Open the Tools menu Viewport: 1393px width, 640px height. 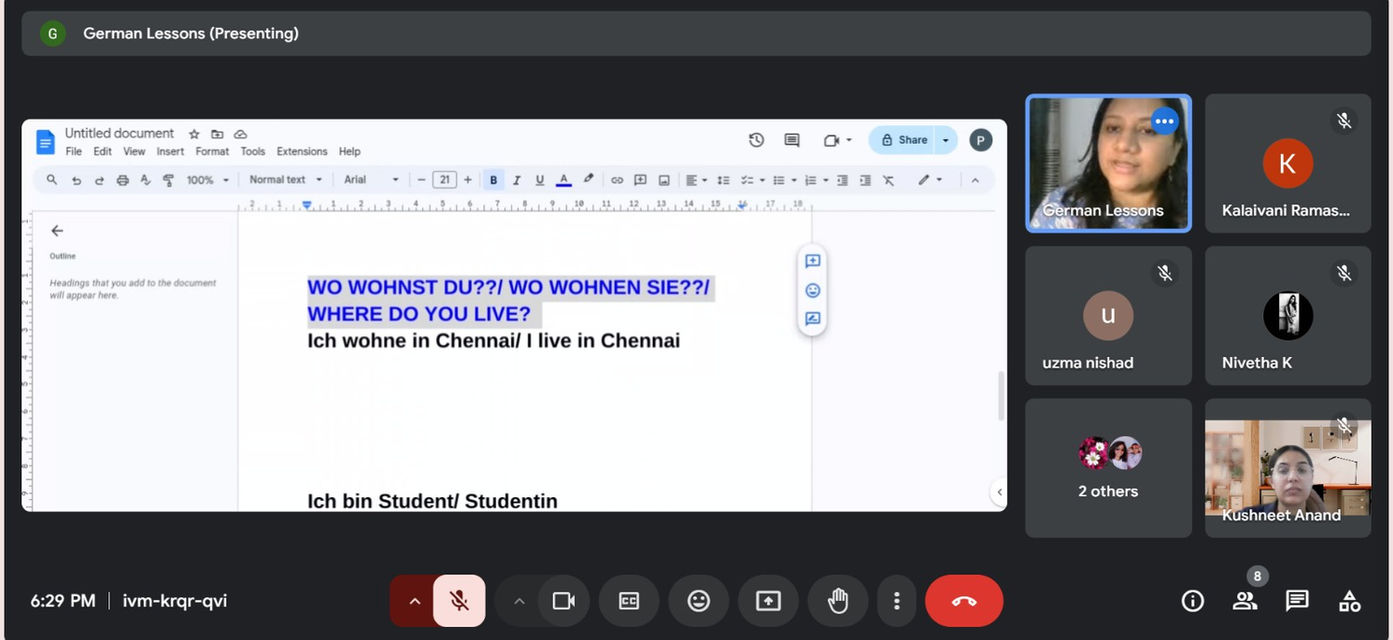(x=253, y=152)
